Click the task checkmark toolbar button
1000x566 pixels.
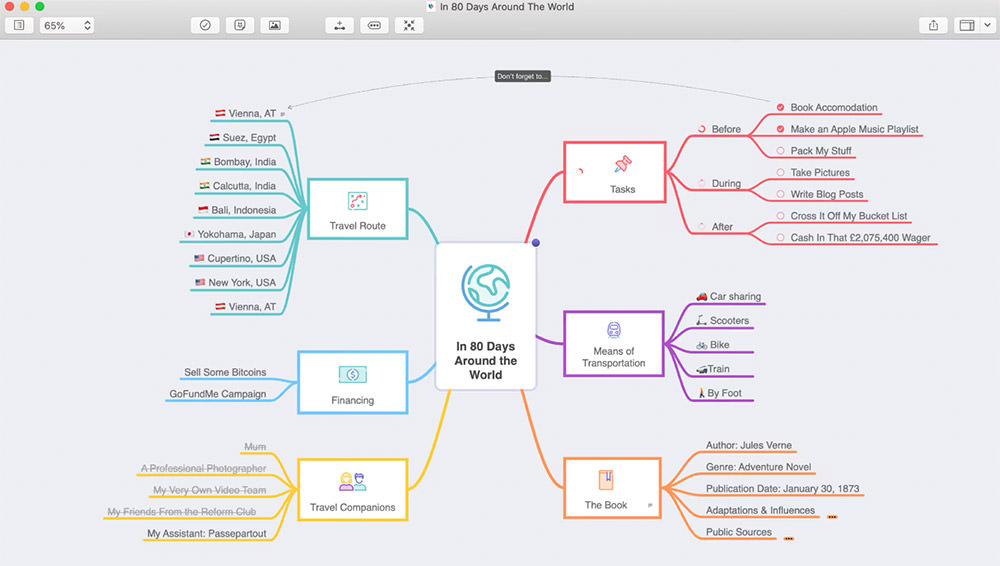point(205,26)
